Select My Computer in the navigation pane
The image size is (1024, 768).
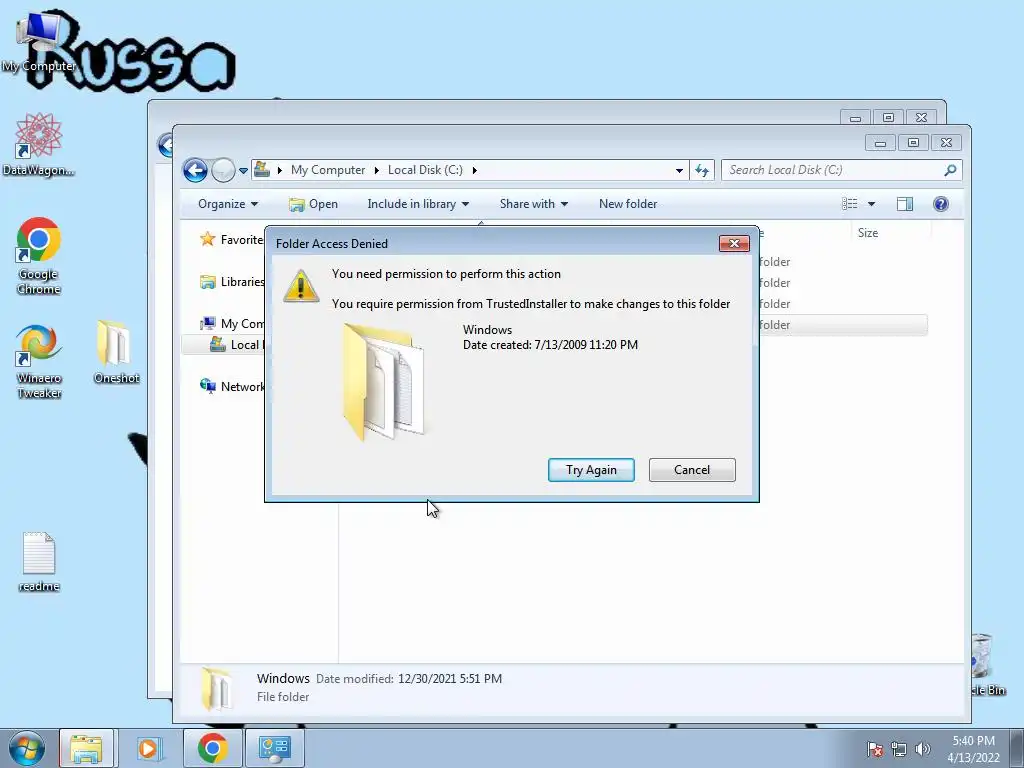coord(232,323)
